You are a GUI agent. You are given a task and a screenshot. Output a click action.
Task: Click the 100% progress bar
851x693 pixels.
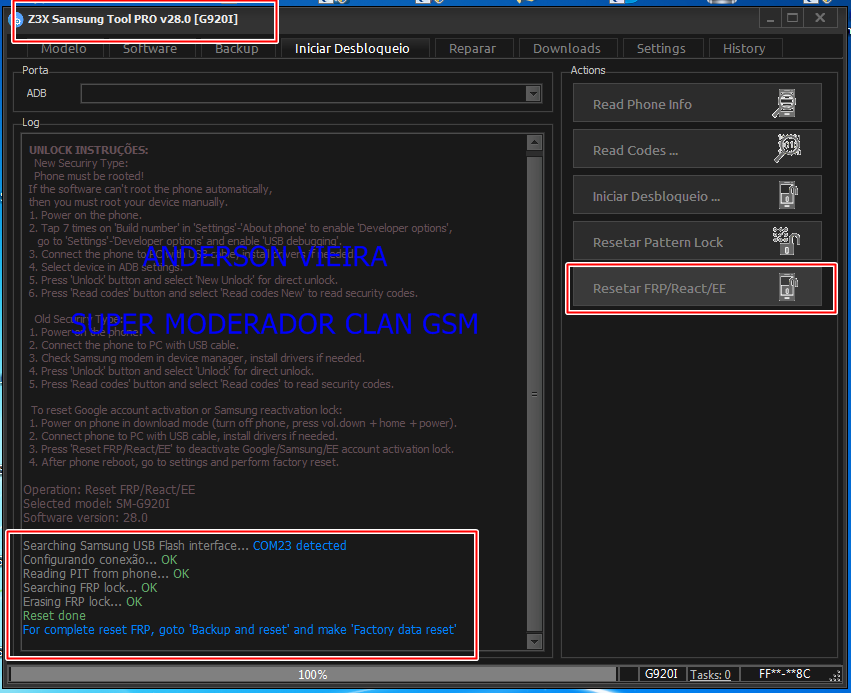(313, 674)
